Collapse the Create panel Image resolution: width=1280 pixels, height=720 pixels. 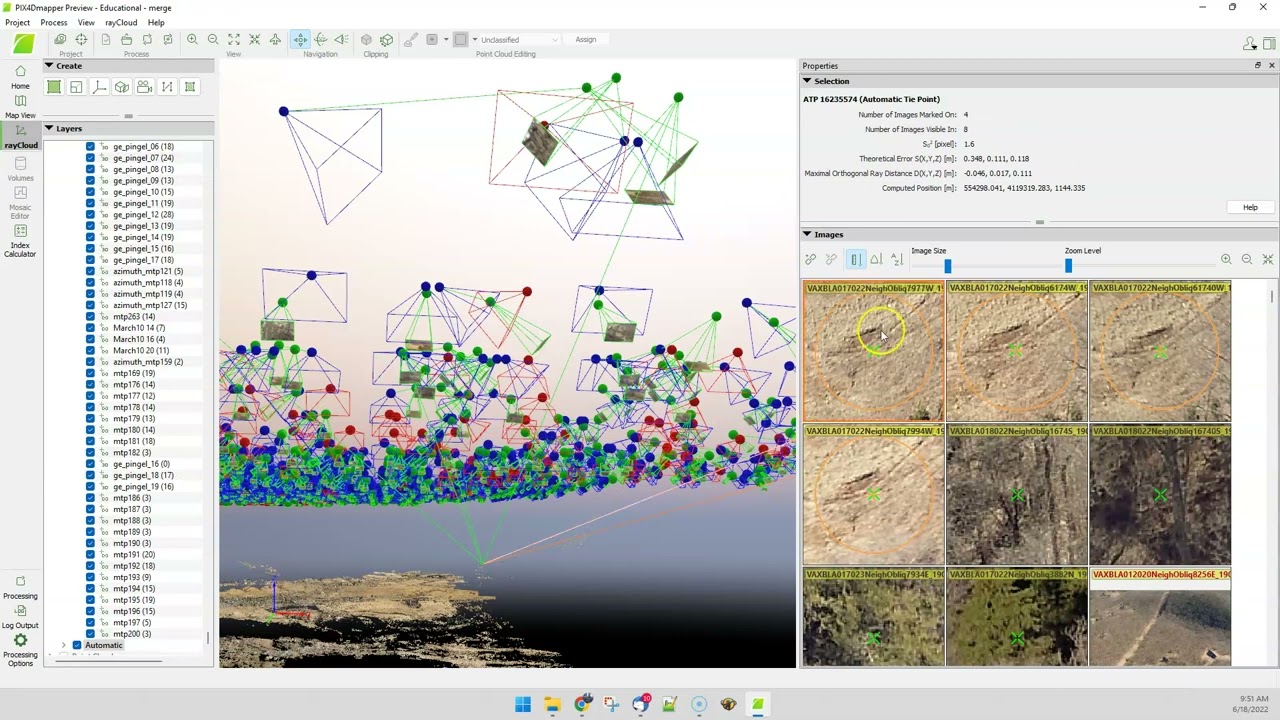click(x=48, y=65)
